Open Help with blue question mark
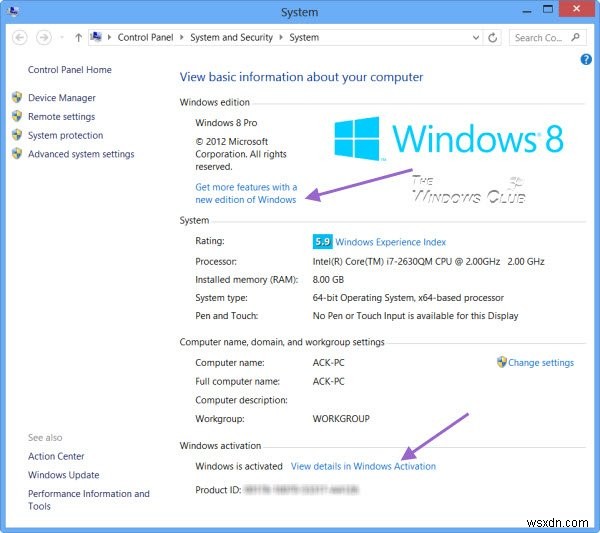This screenshot has height=533, width=600. 586,59
